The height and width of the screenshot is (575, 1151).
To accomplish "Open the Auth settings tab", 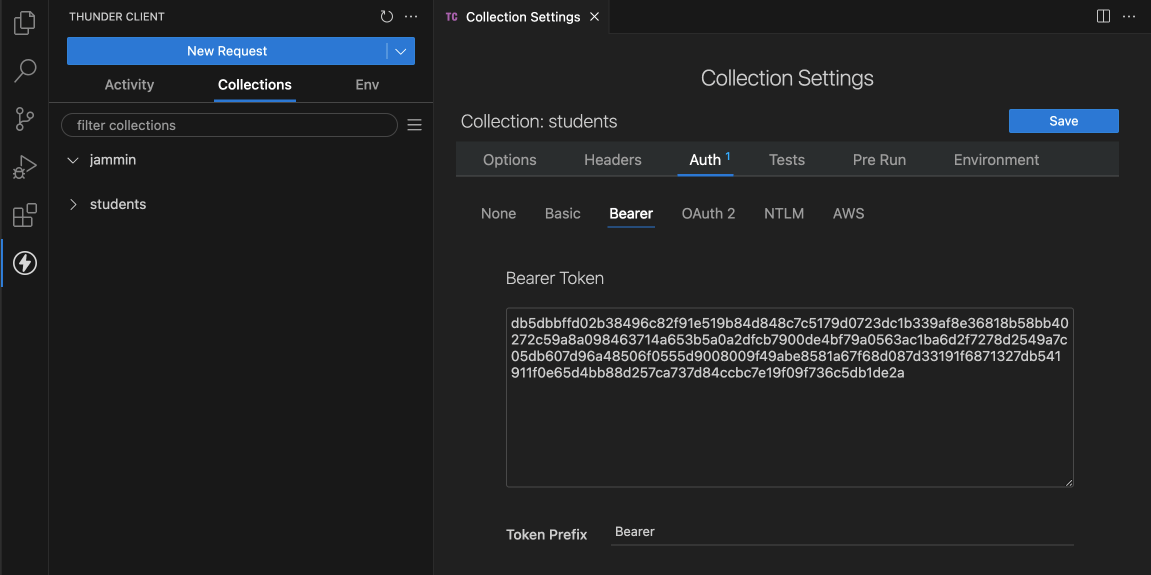I will 705,159.
